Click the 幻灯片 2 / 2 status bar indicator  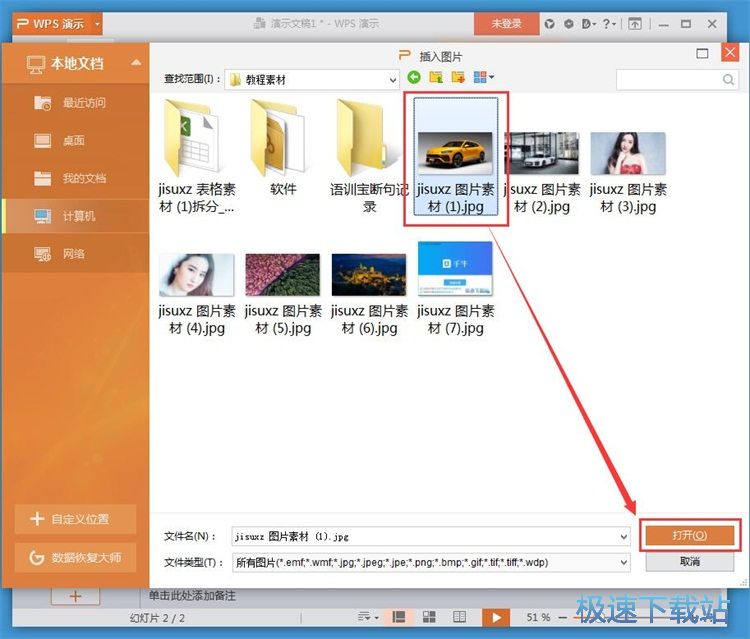pos(157,618)
